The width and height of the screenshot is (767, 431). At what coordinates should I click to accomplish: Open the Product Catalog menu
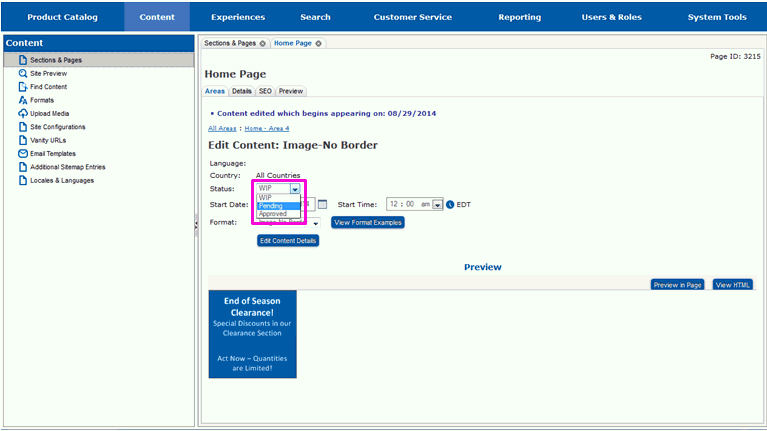coord(62,17)
